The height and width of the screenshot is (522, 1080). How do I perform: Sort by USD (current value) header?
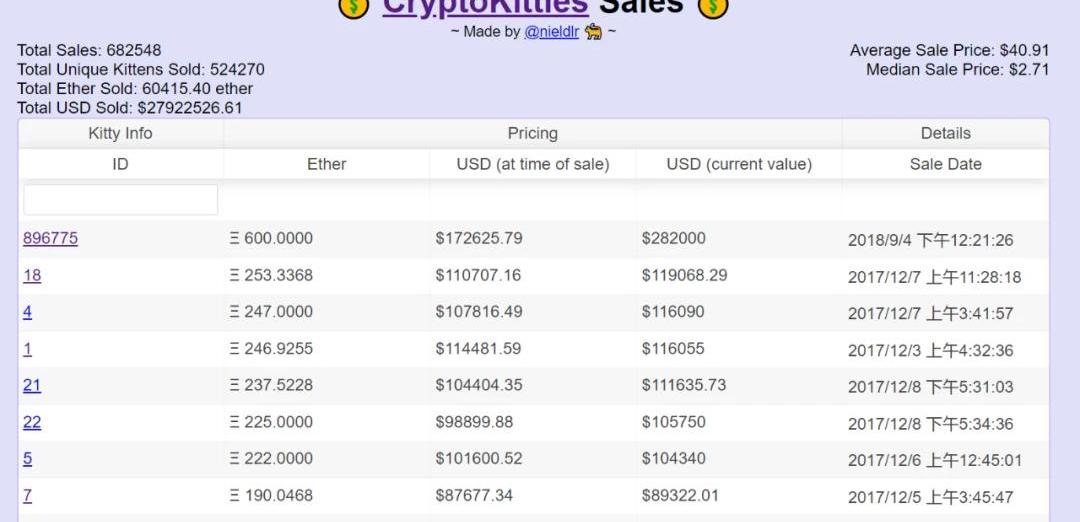739,164
